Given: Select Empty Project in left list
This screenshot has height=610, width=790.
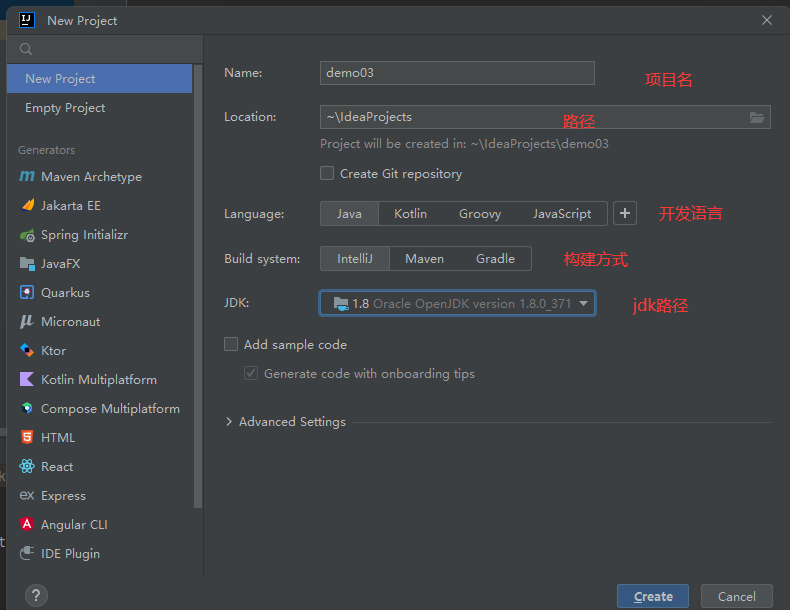Looking at the screenshot, I should point(99,108).
